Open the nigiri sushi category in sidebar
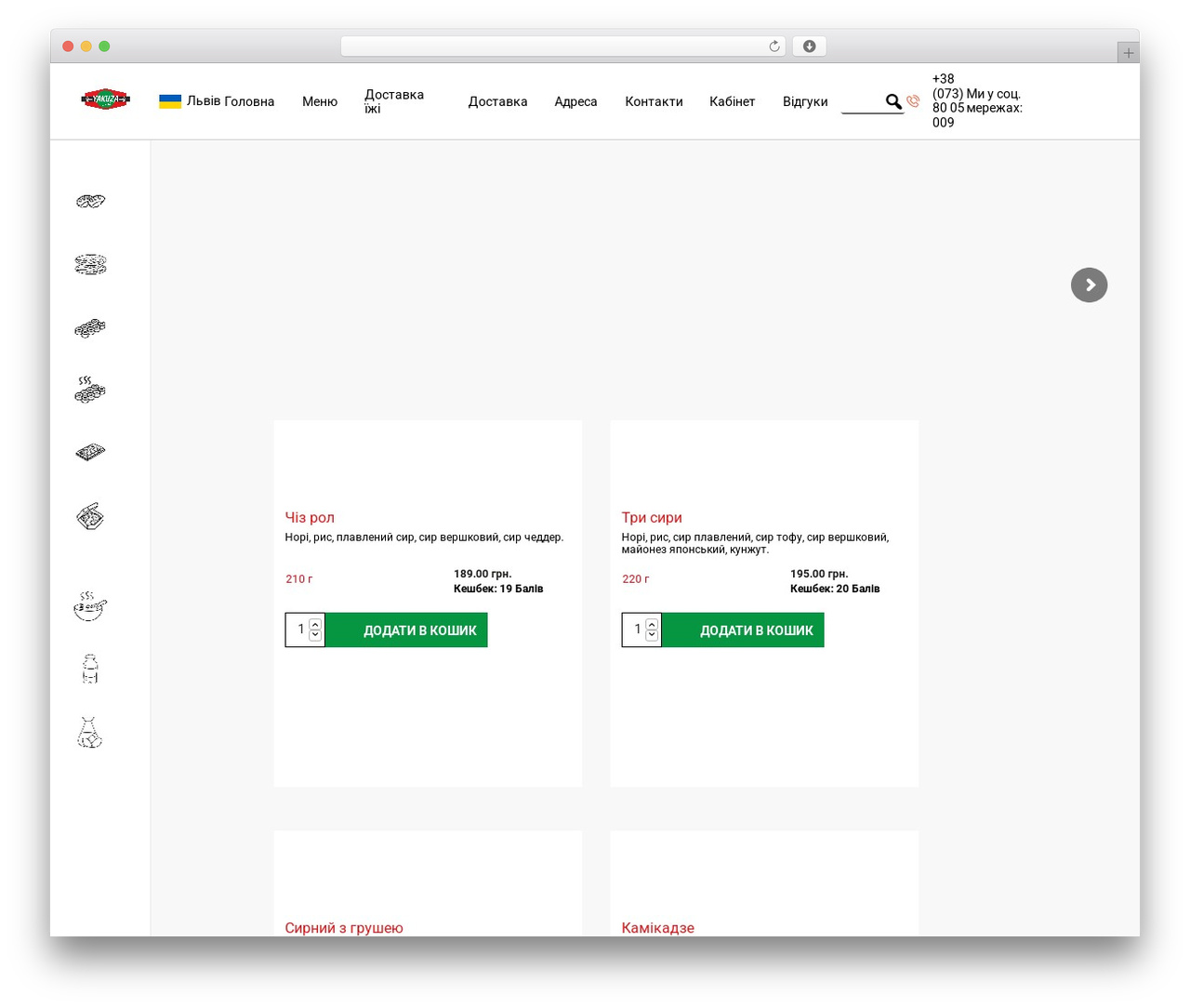Screen dimensions: 1190x1008 [90, 201]
